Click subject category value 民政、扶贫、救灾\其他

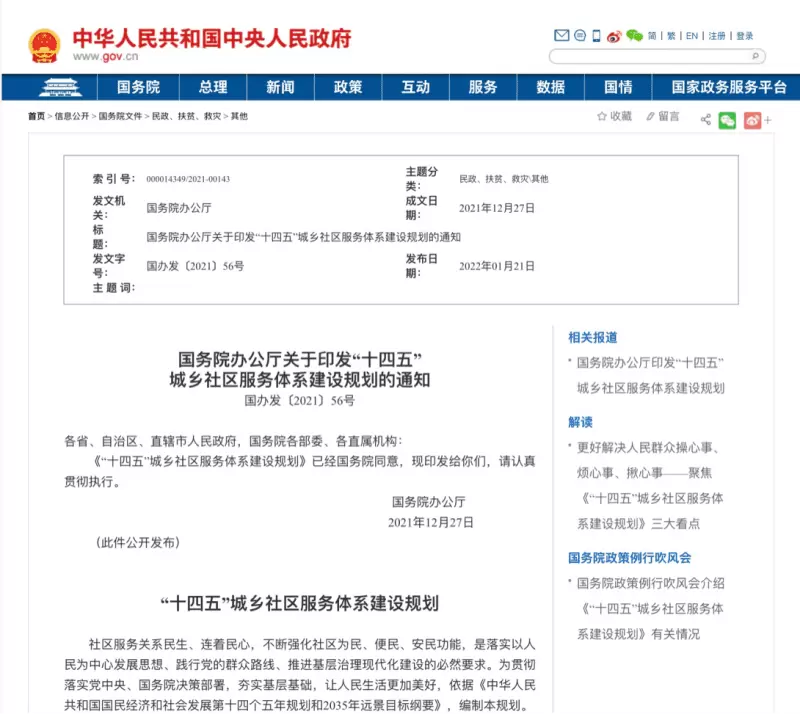tap(504, 179)
